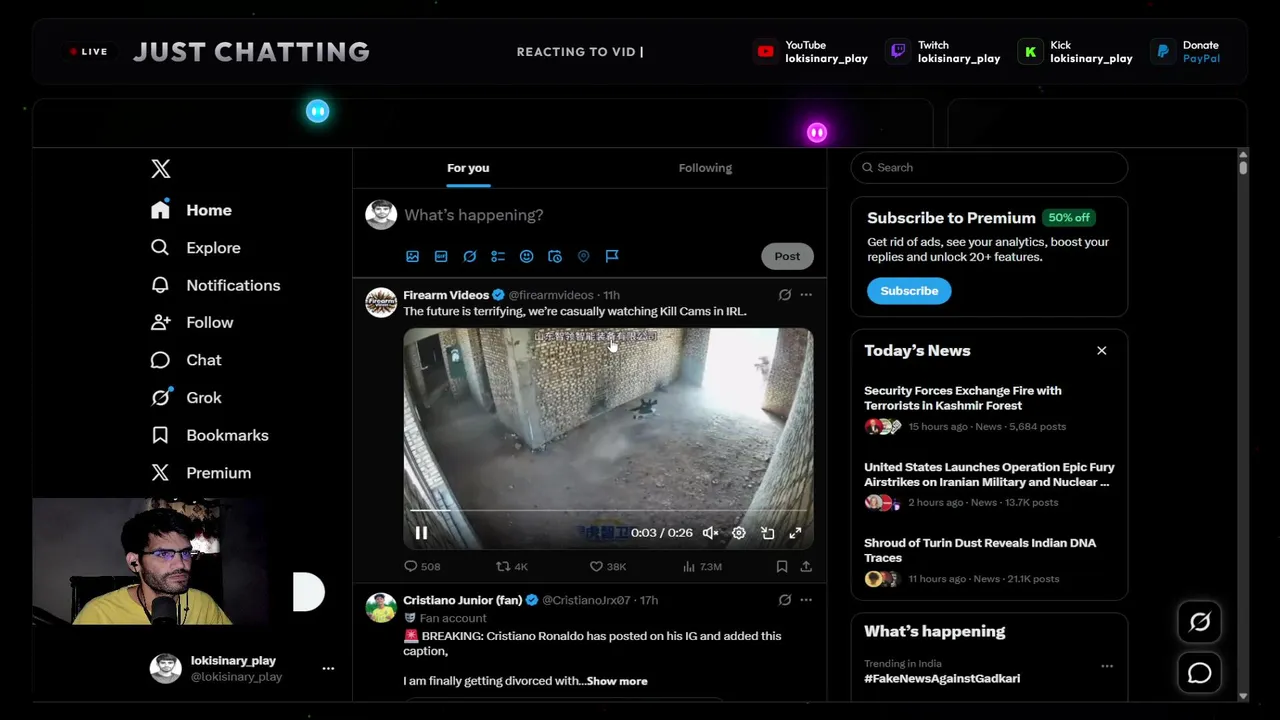Share the Firearm Videos post
The width and height of the screenshot is (1280, 720).
(806, 566)
